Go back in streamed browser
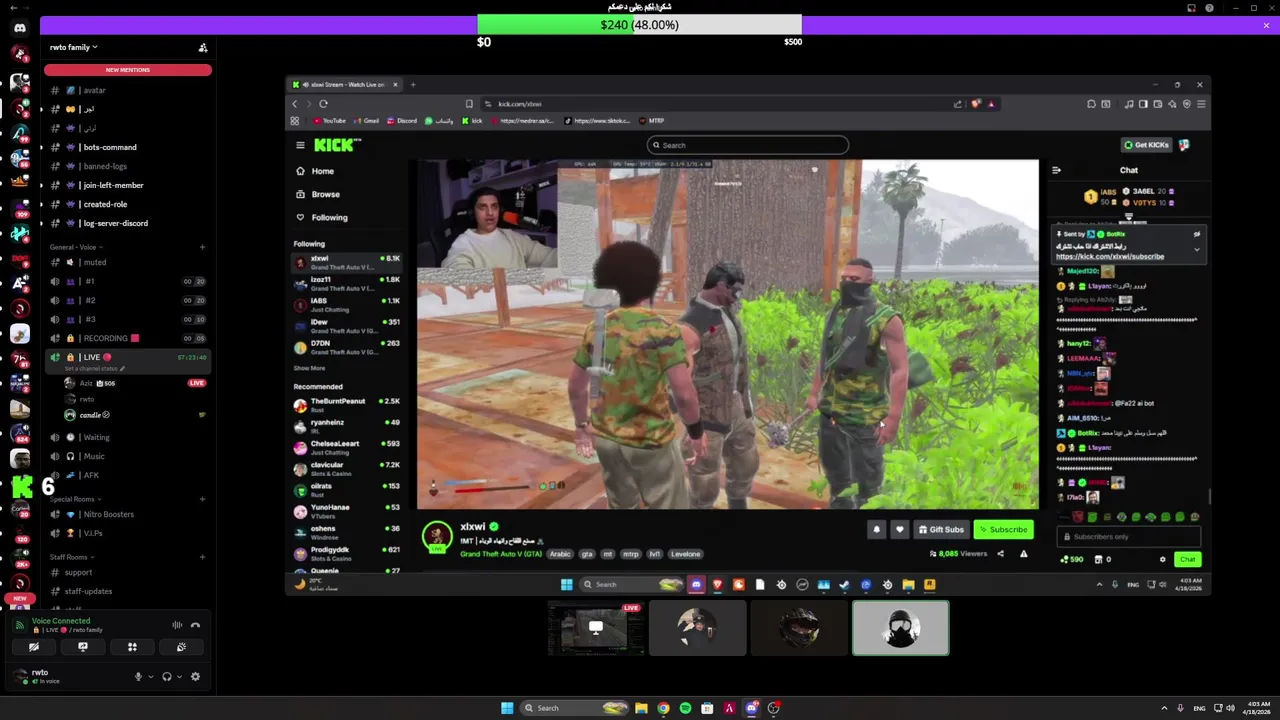 tap(295, 104)
